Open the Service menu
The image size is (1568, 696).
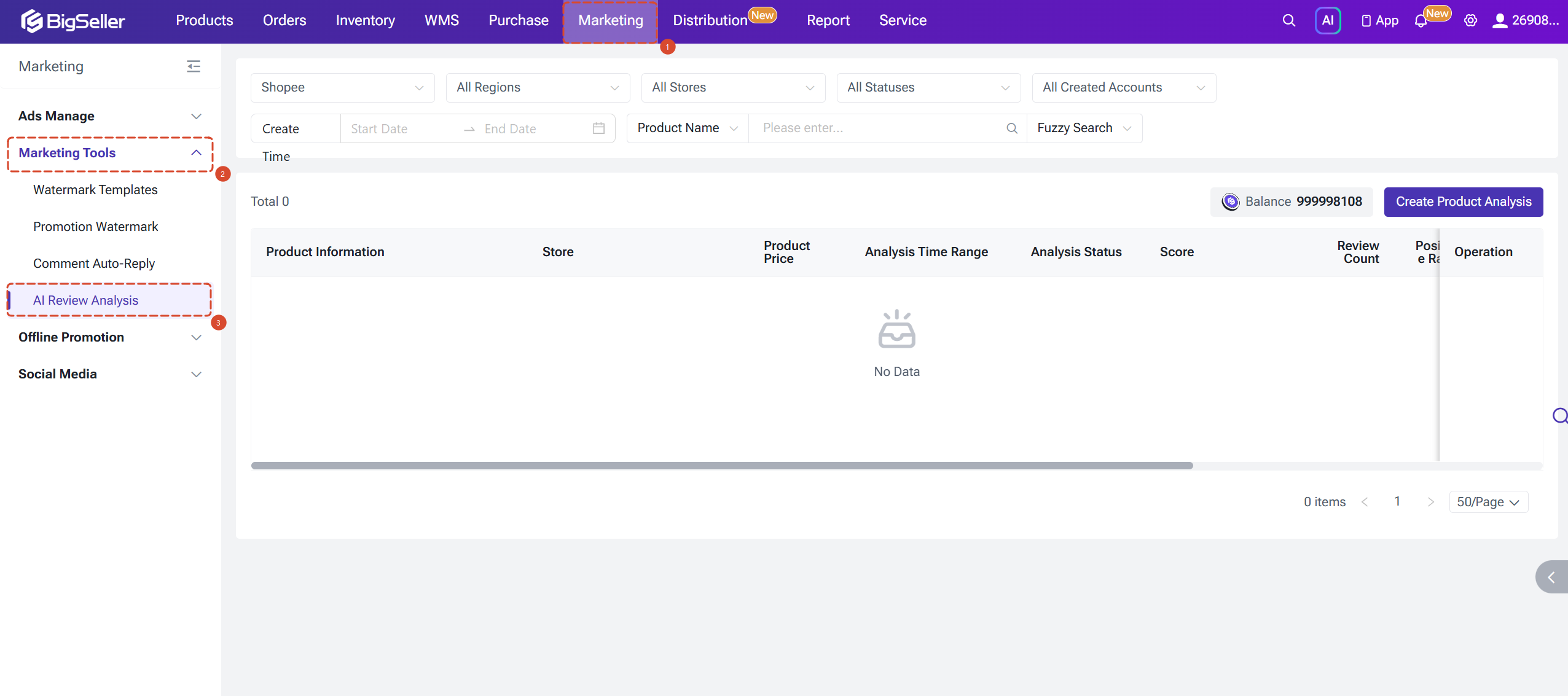903,20
